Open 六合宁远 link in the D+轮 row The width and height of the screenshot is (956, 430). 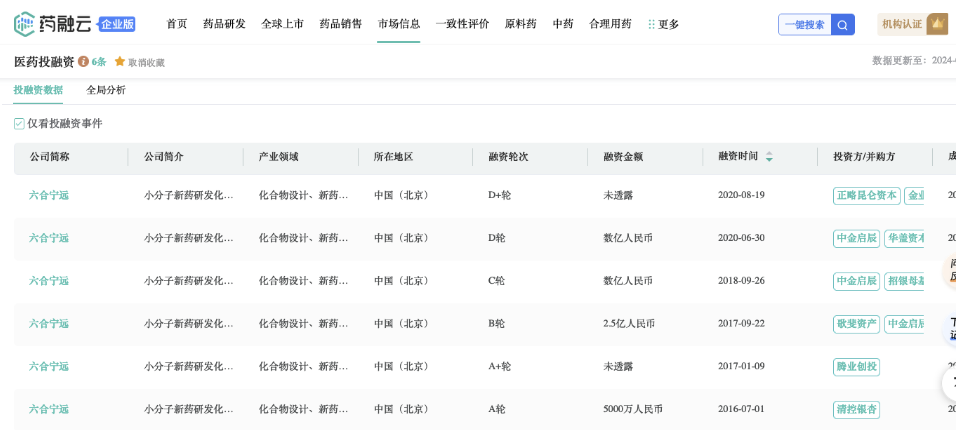(49, 195)
